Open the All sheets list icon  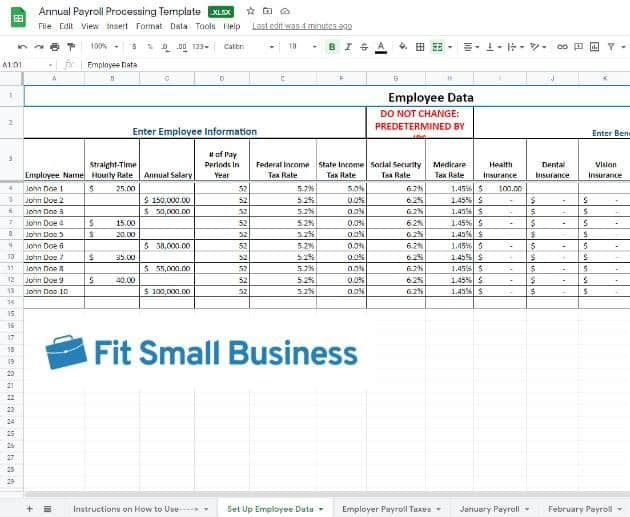[x=47, y=509]
